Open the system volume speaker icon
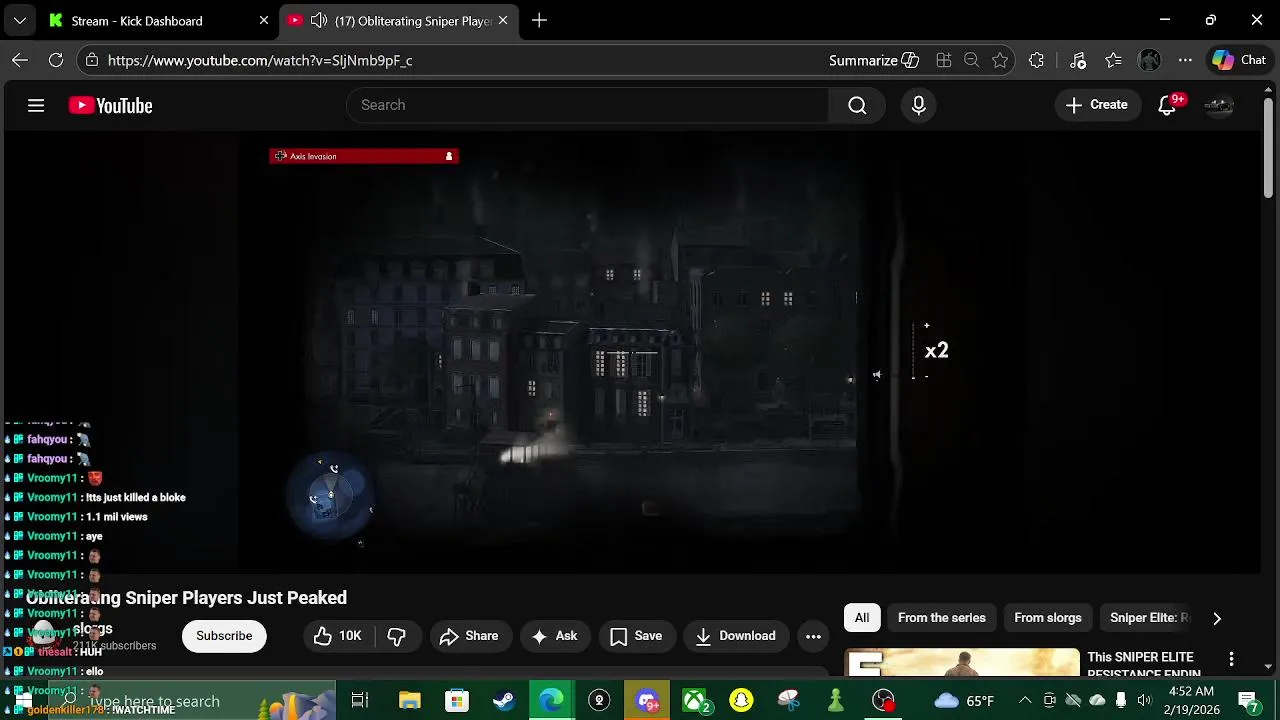1280x720 pixels. click(1144, 701)
